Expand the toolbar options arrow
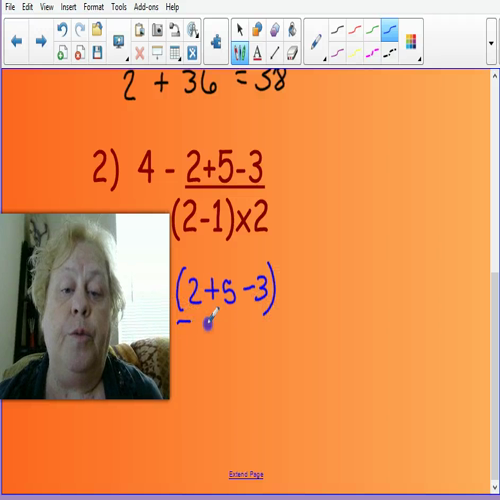Image resolution: width=500 pixels, height=500 pixels. pos(491,43)
